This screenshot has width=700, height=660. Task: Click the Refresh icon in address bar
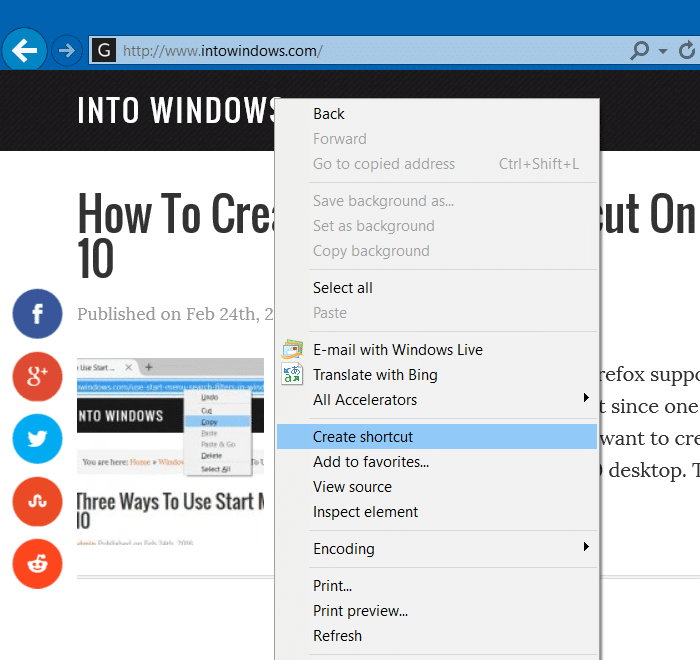[687, 50]
